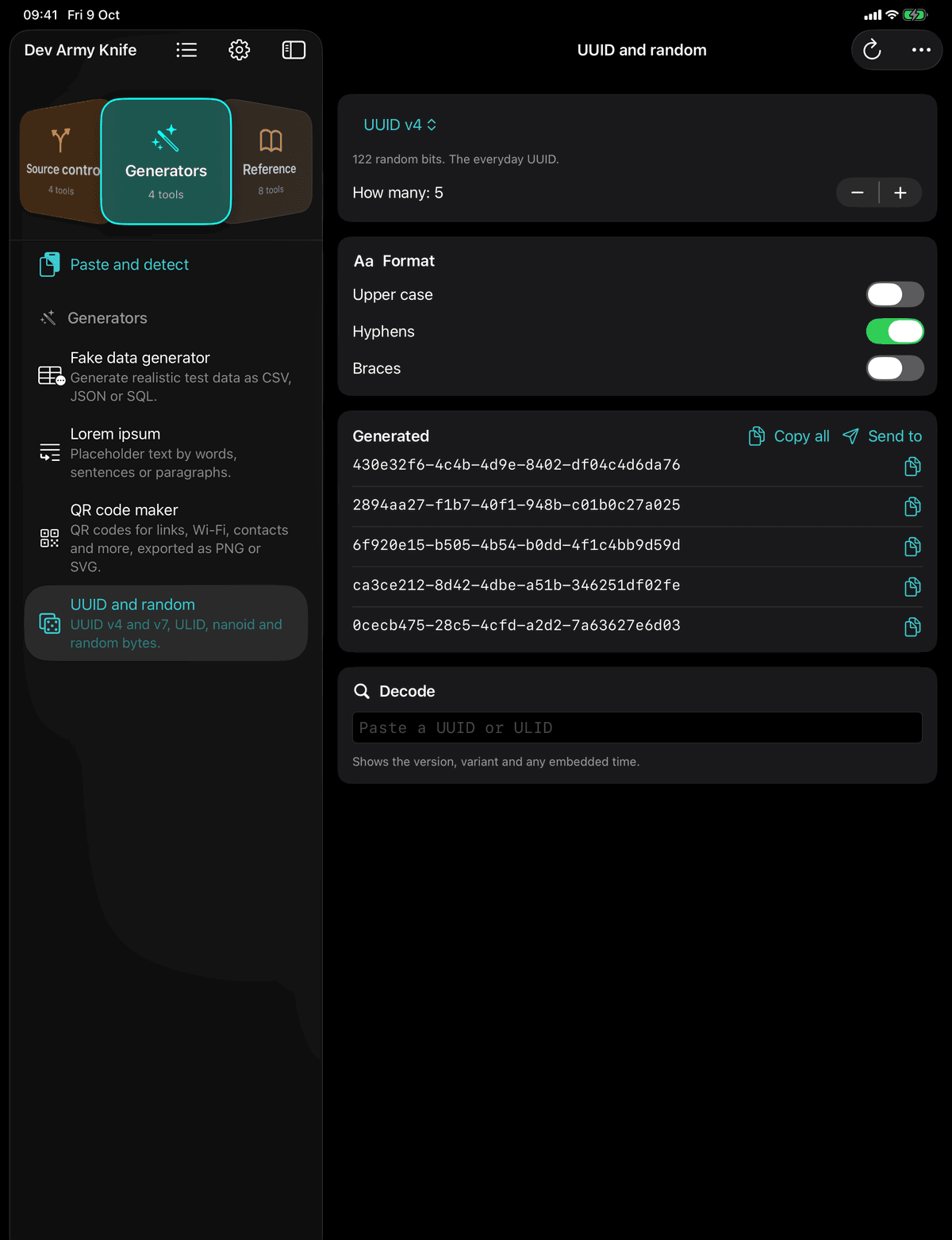Click the battery status icon

pos(915,14)
